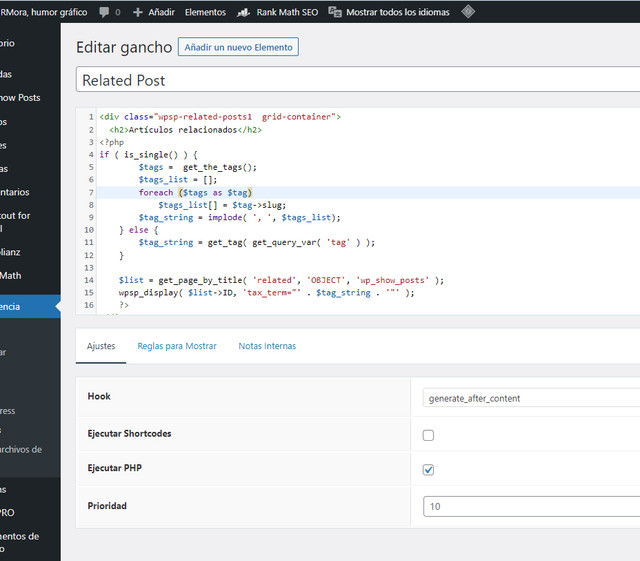Image resolution: width=640 pixels, height=561 pixels.
Task: Click the opening <?php line
Action: 111,142
